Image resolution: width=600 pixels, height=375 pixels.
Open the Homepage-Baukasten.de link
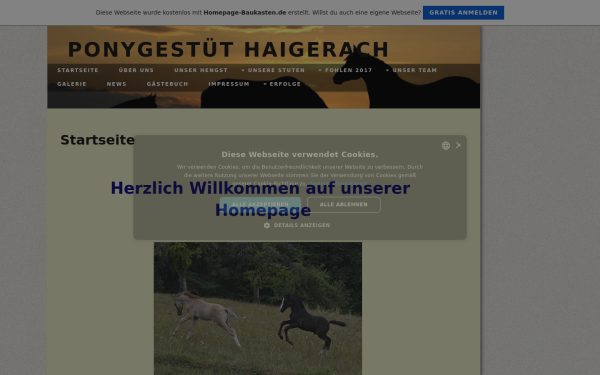click(245, 13)
